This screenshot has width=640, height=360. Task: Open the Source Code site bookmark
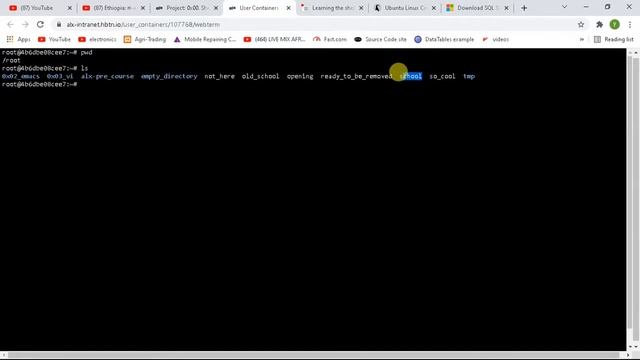(380, 40)
